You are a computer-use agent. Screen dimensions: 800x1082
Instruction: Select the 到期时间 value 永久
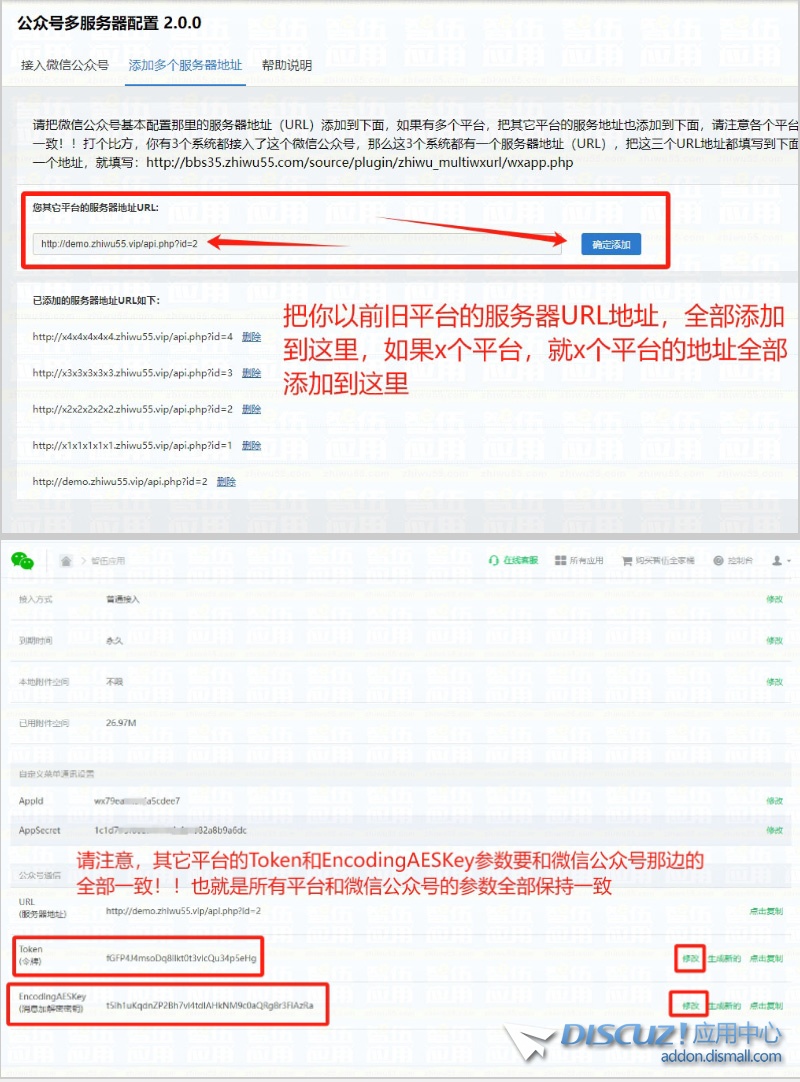(x=114, y=640)
